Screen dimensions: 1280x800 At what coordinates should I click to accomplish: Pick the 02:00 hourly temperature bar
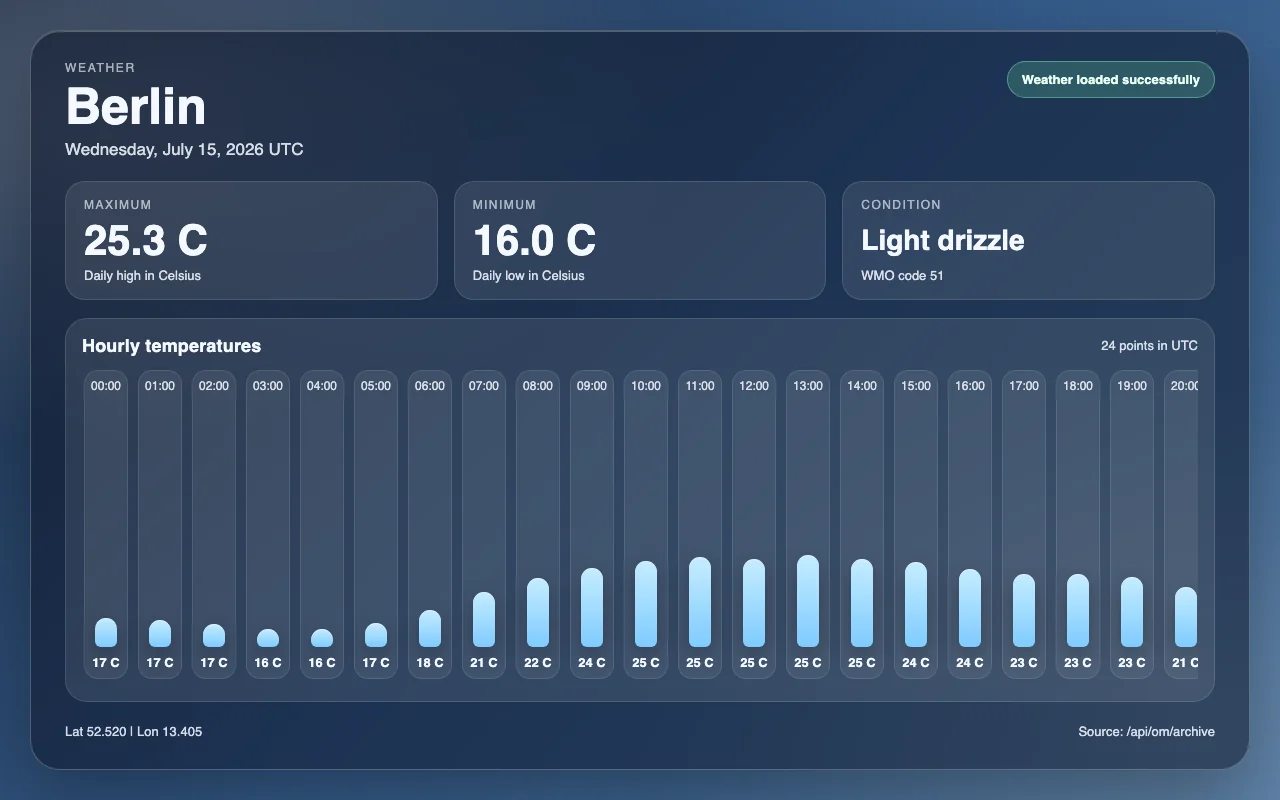click(x=214, y=636)
